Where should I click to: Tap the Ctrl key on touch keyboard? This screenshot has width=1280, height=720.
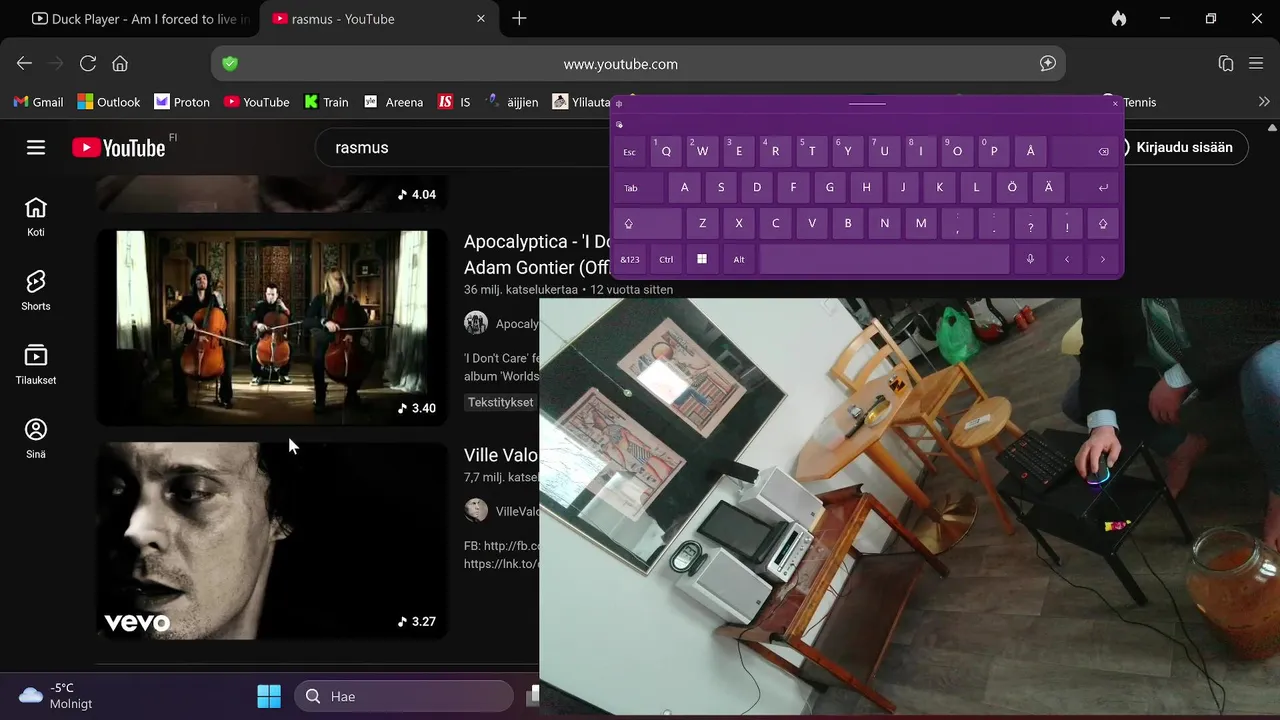pyautogui.click(x=666, y=259)
